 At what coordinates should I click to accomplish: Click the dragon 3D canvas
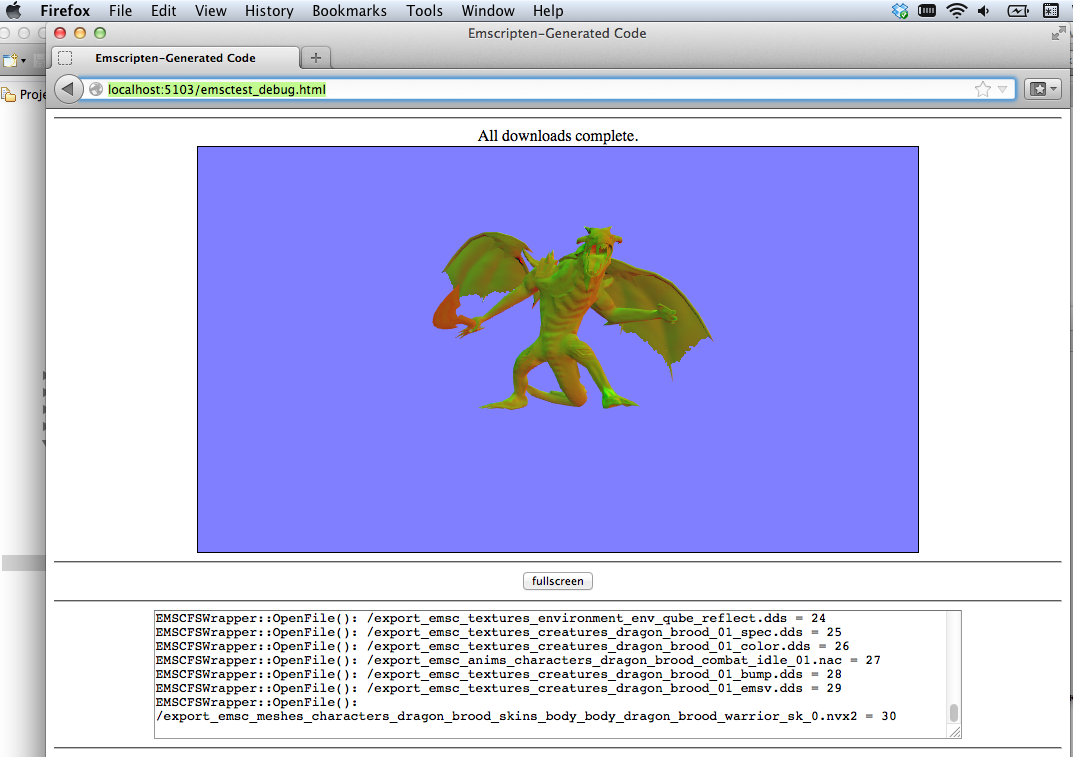558,349
